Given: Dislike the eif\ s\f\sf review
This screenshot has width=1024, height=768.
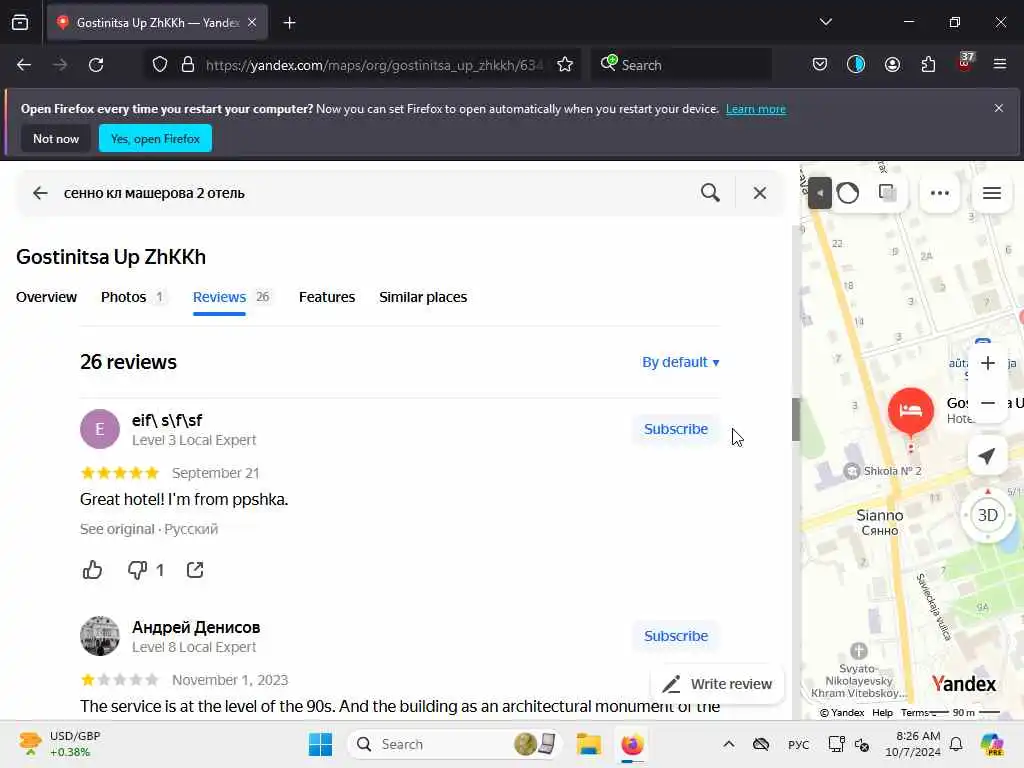Looking at the screenshot, I should (x=137, y=569).
